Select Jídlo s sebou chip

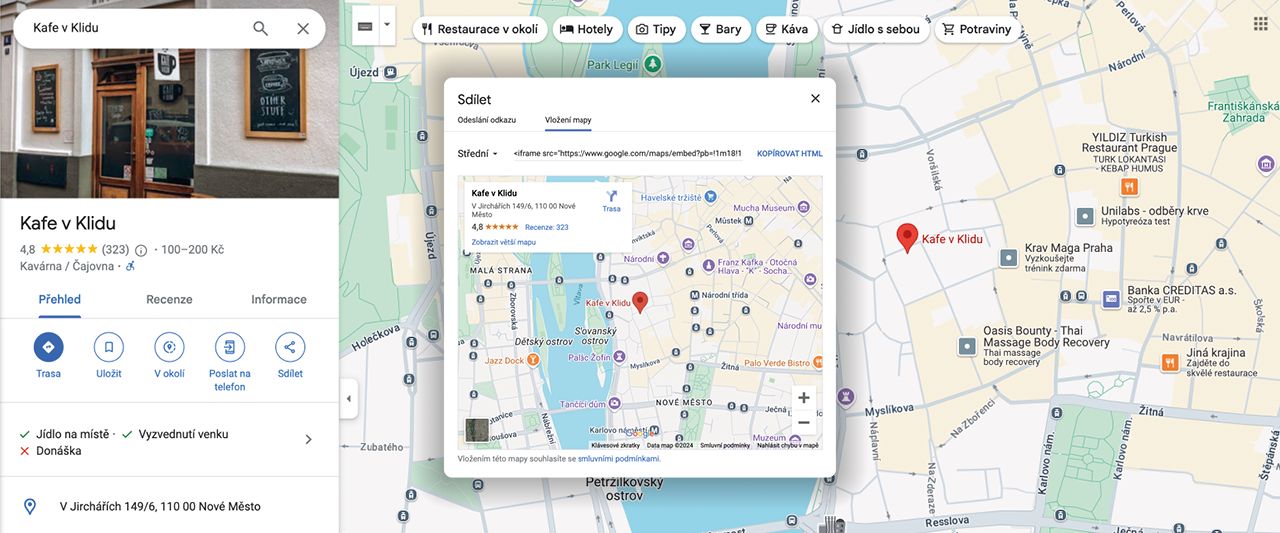(876, 29)
